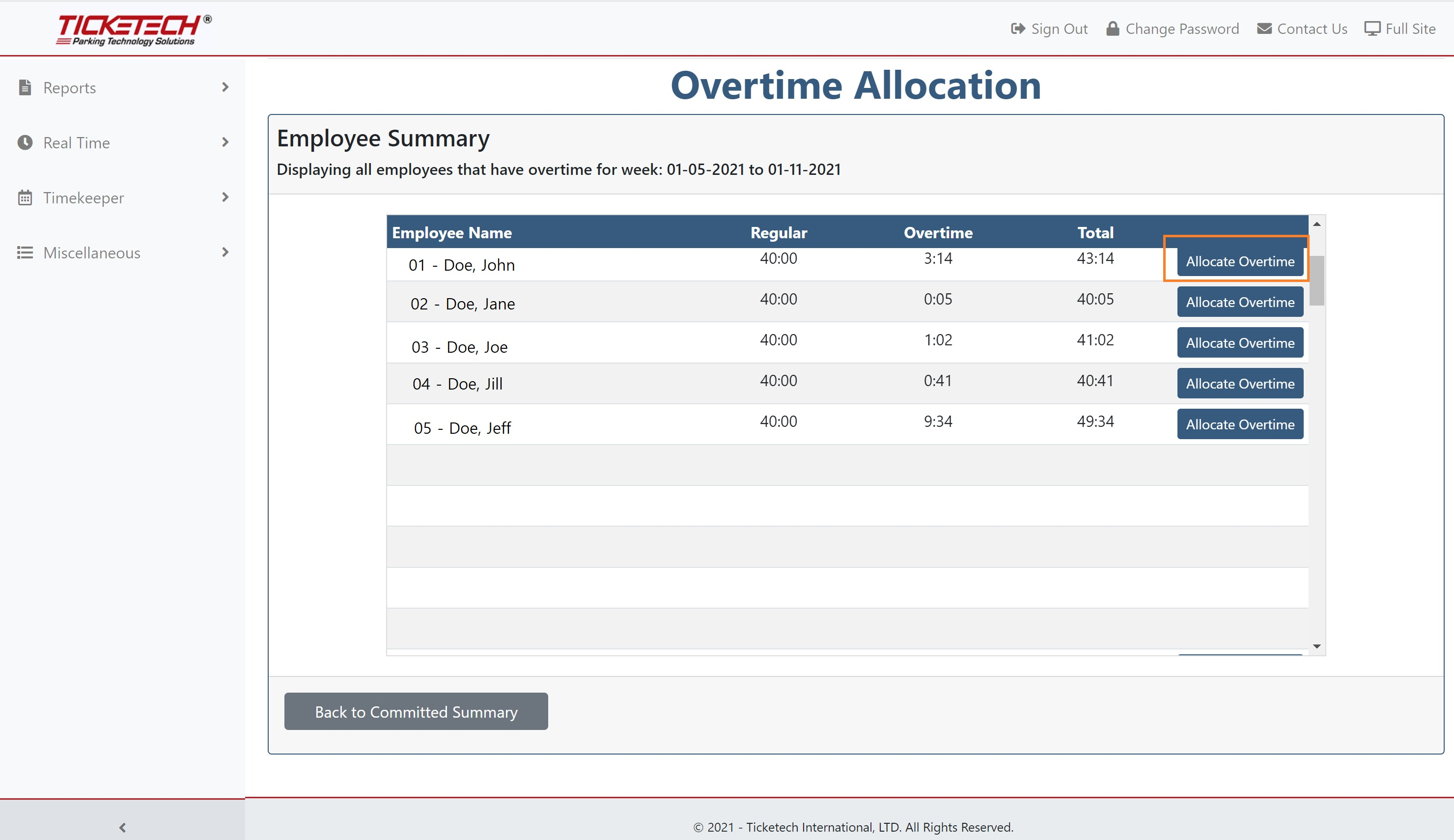Allocate overtime for Doe, John
The width and height of the screenshot is (1454, 840).
(1239, 262)
